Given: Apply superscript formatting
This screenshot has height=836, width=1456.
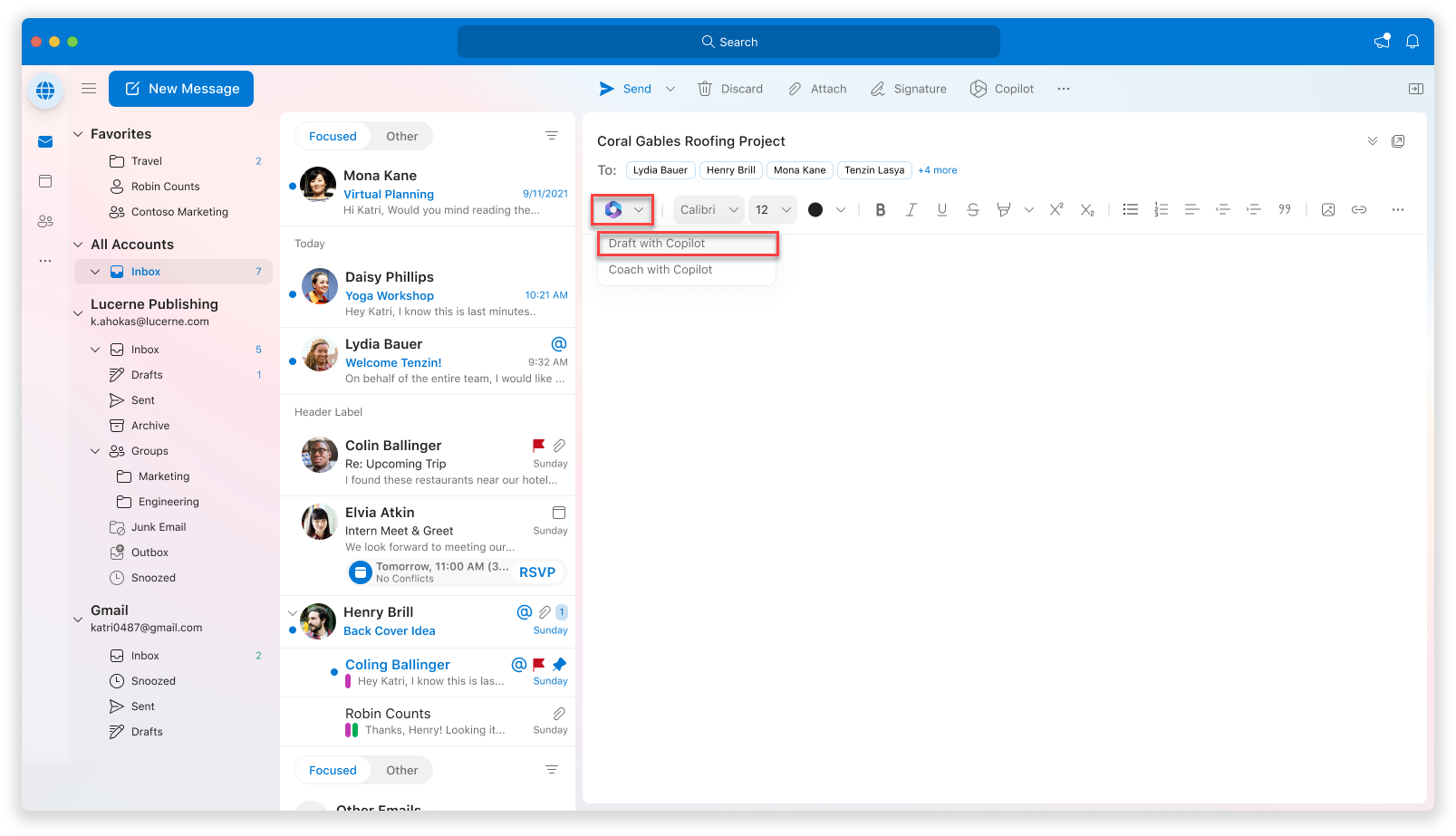Looking at the screenshot, I should tap(1056, 210).
